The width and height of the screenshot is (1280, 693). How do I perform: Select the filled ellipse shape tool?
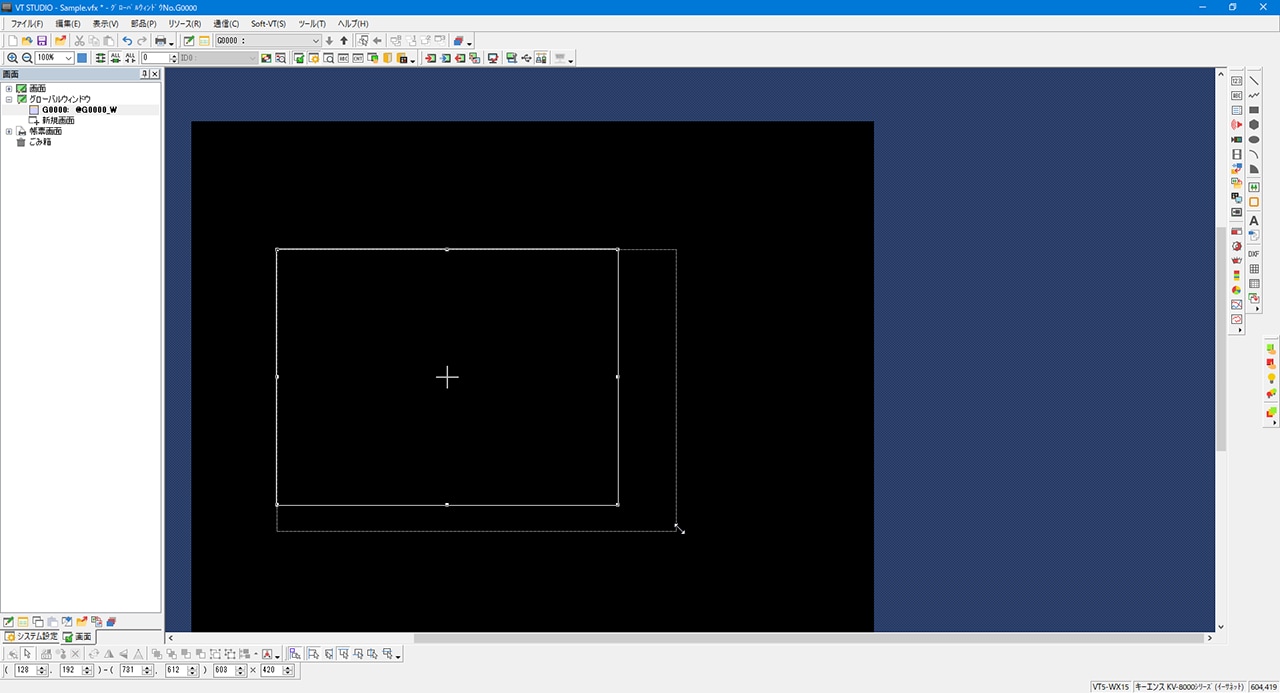coord(1254,140)
